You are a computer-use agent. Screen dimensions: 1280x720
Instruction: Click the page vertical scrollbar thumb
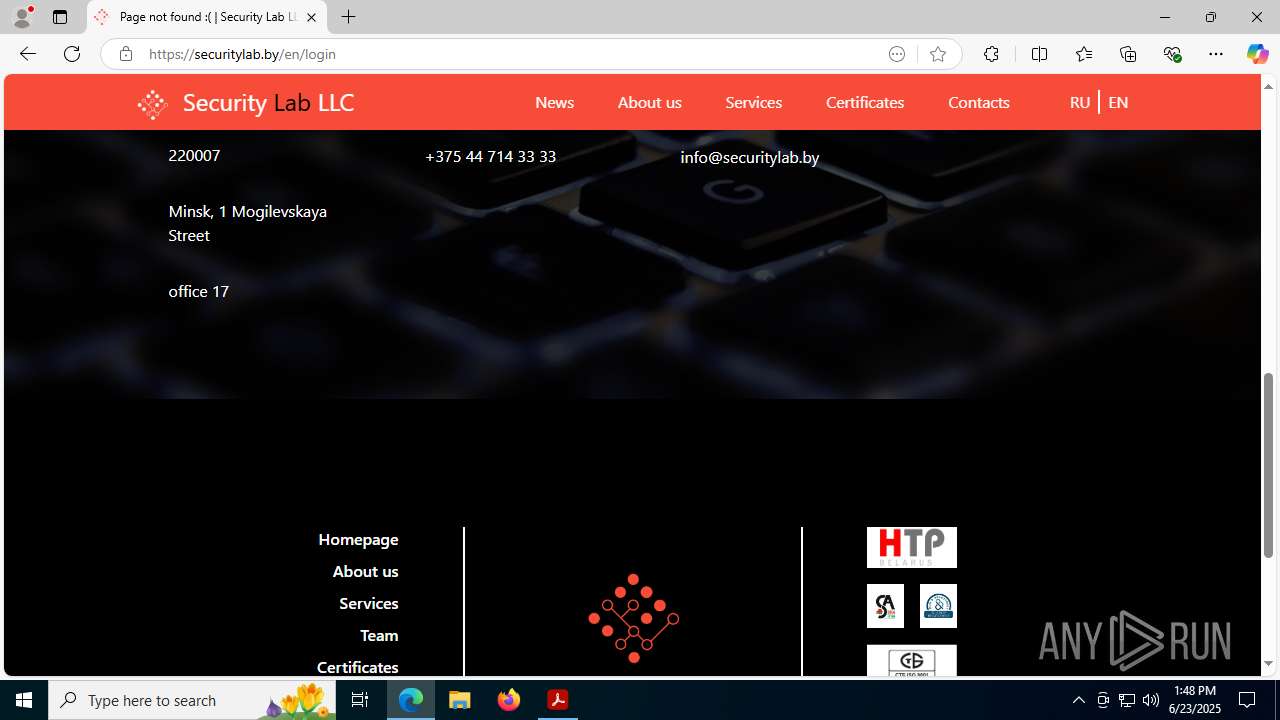point(1269,465)
